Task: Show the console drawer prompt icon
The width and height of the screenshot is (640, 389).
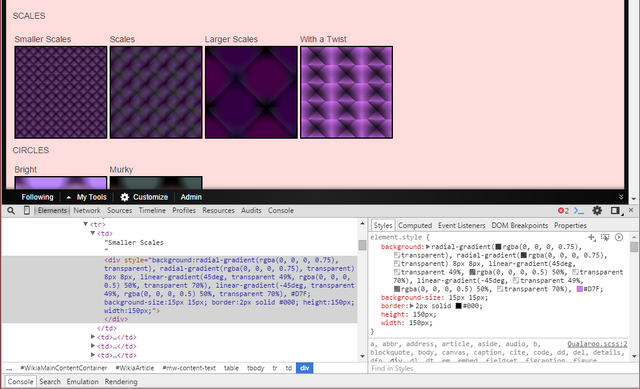Action: (579, 211)
